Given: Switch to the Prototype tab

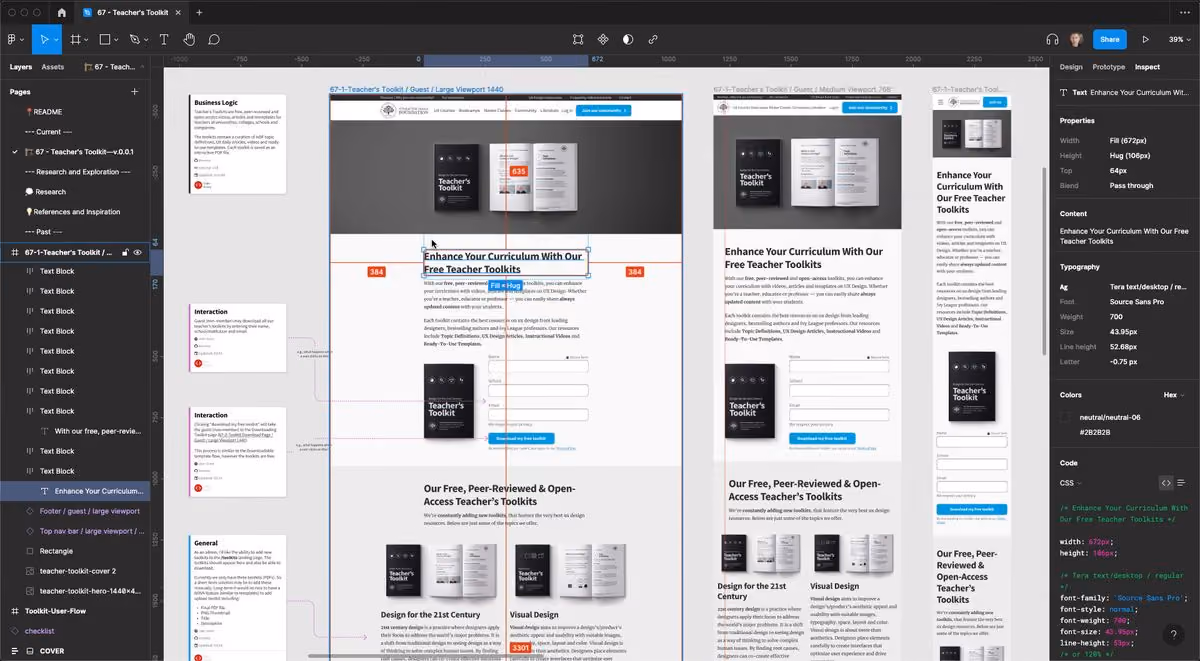Looking at the screenshot, I should tap(1108, 67).
